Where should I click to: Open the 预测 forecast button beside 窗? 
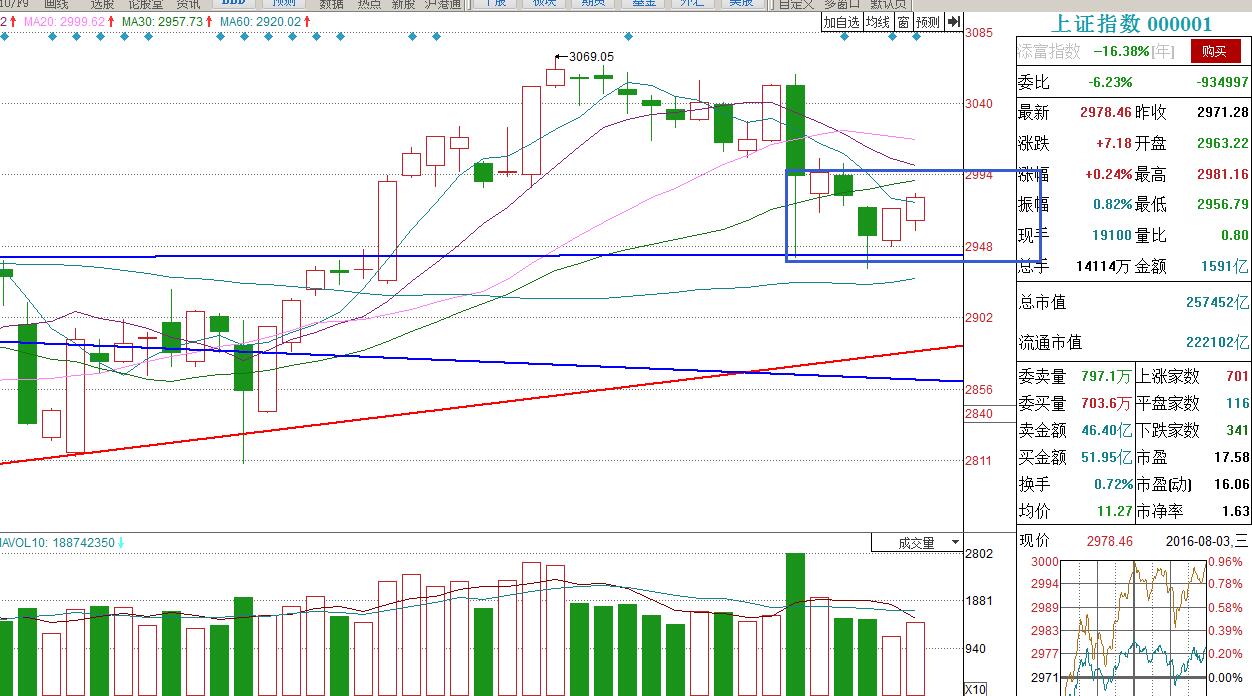pyautogui.click(x=928, y=22)
